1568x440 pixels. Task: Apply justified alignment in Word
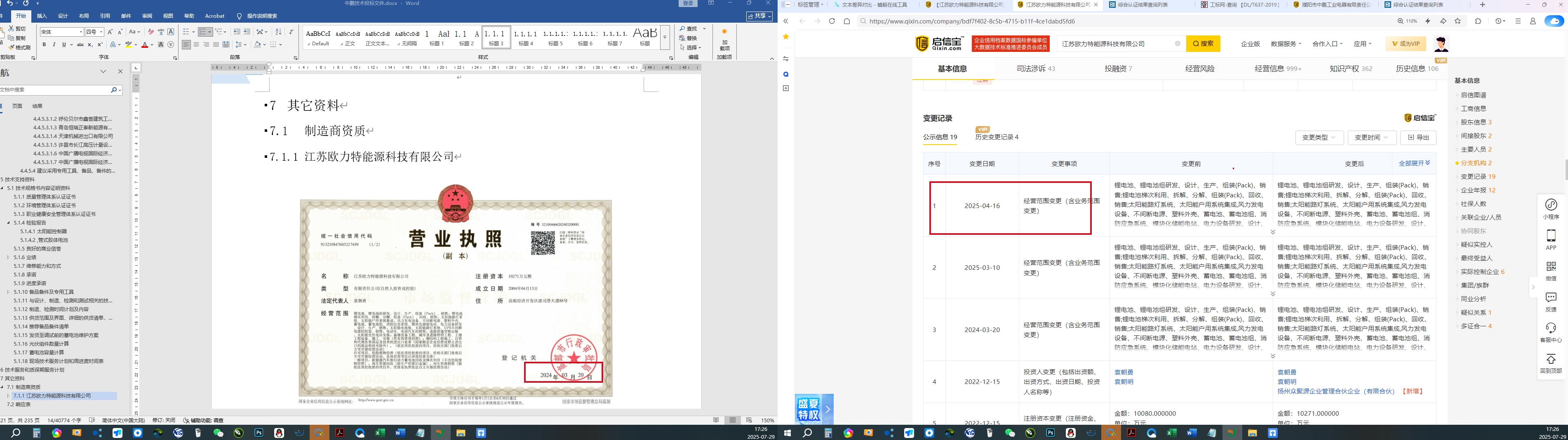click(x=216, y=44)
